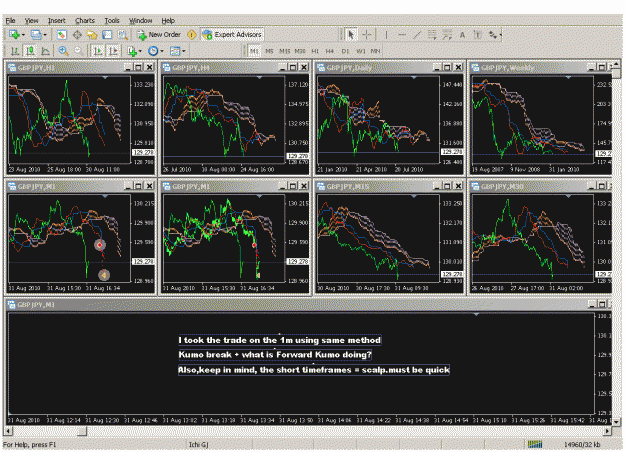Zoom in on the chart
The width and height of the screenshot is (625, 452).
(x=63, y=51)
